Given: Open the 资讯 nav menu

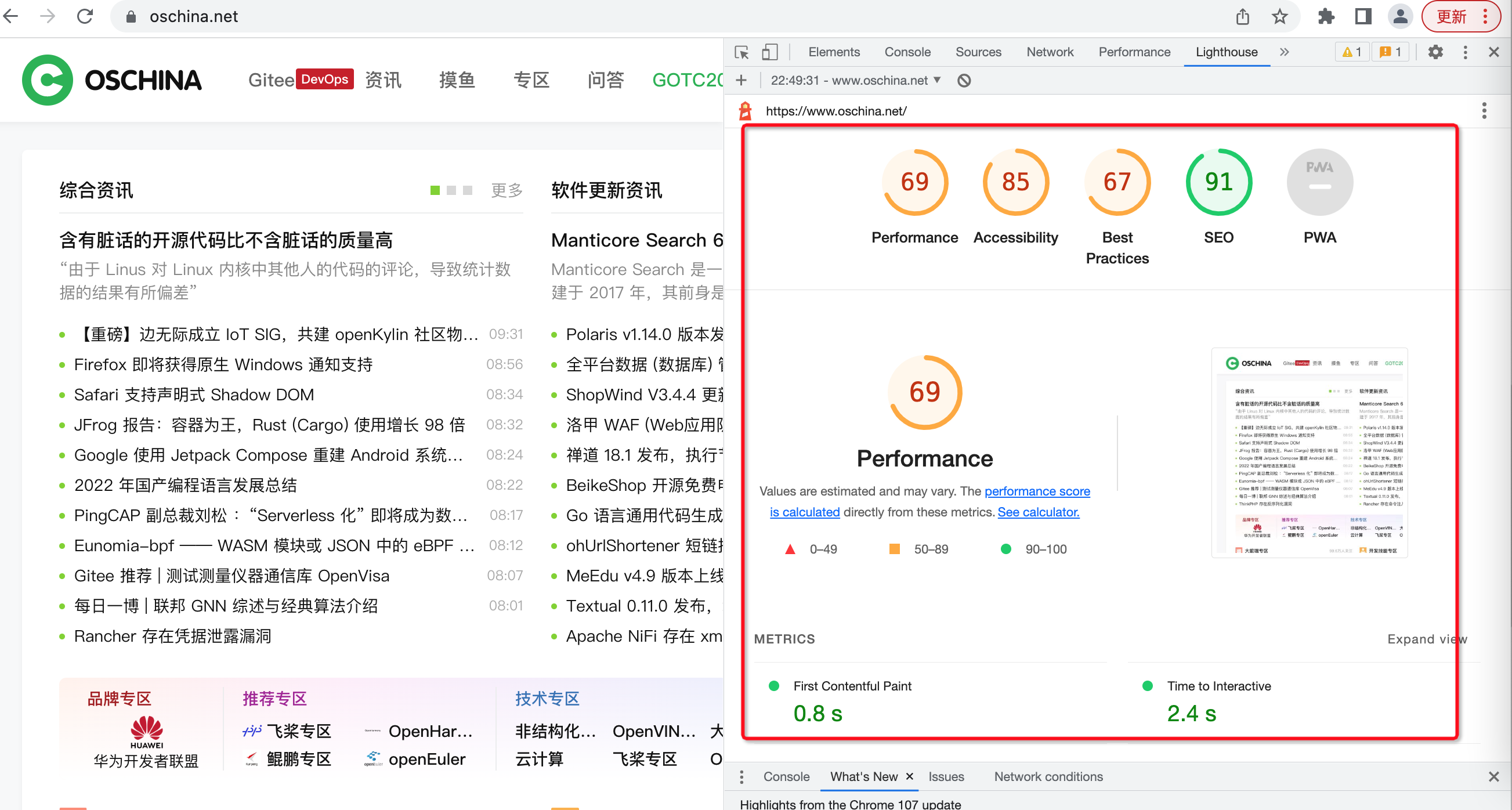Looking at the screenshot, I should point(383,80).
